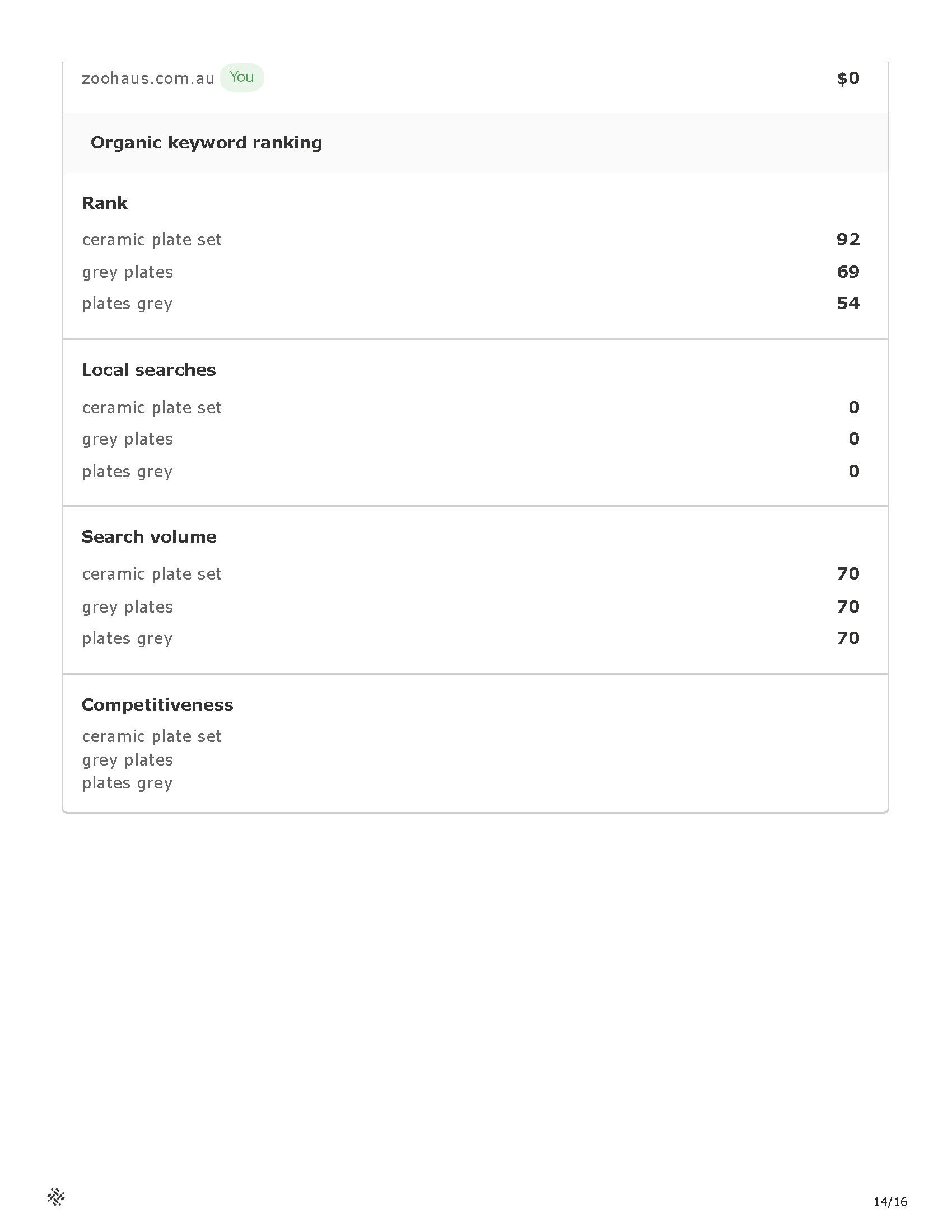Click the page number 14/16
The image size is (952, 1232).
tap(890, 1202)
